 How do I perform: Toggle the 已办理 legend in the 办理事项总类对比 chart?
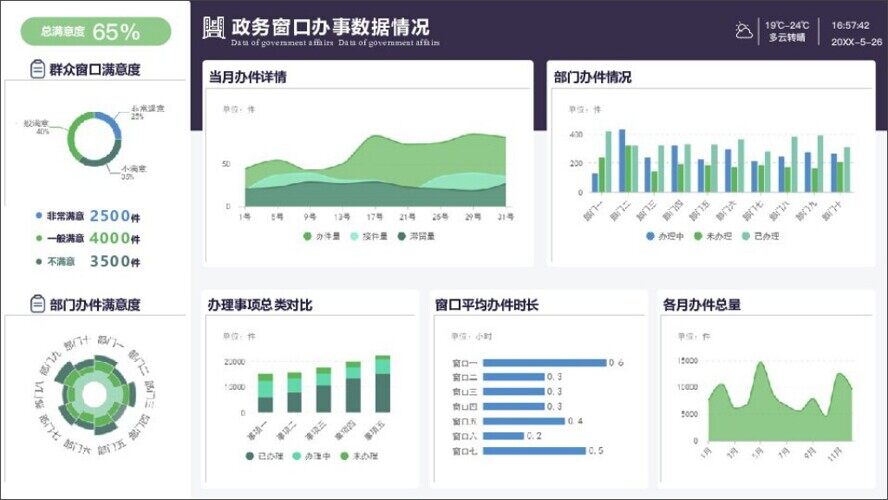click(263, 456)
